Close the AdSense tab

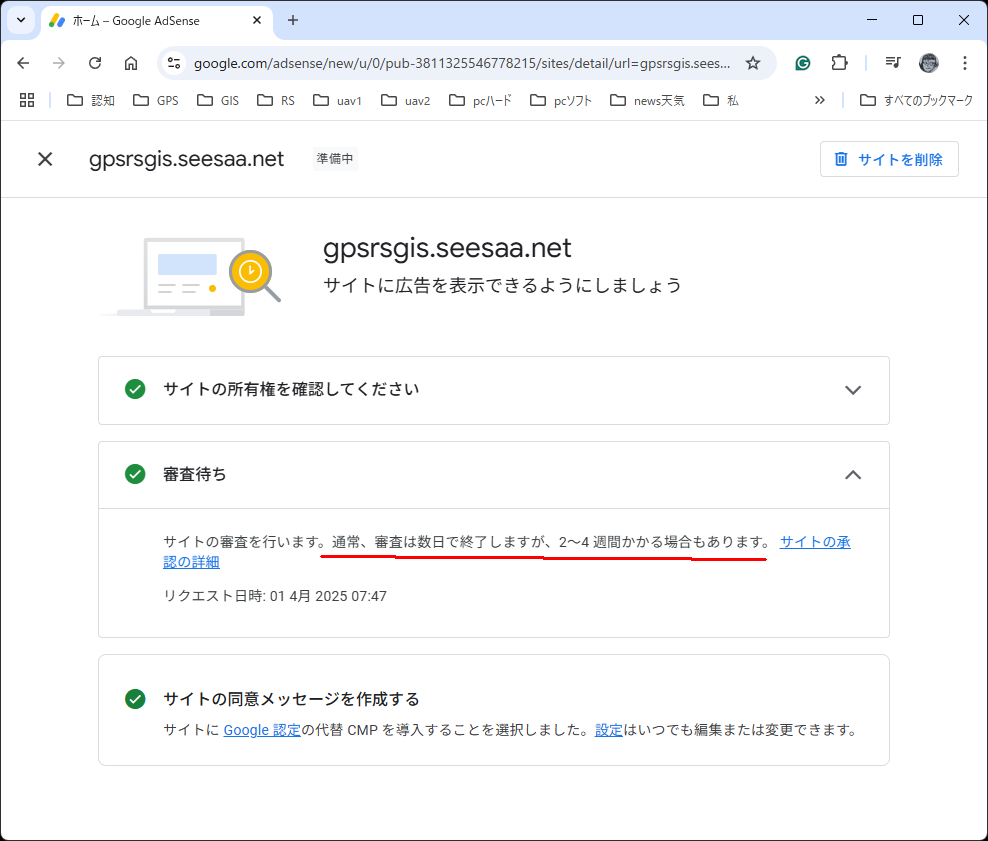257,20
